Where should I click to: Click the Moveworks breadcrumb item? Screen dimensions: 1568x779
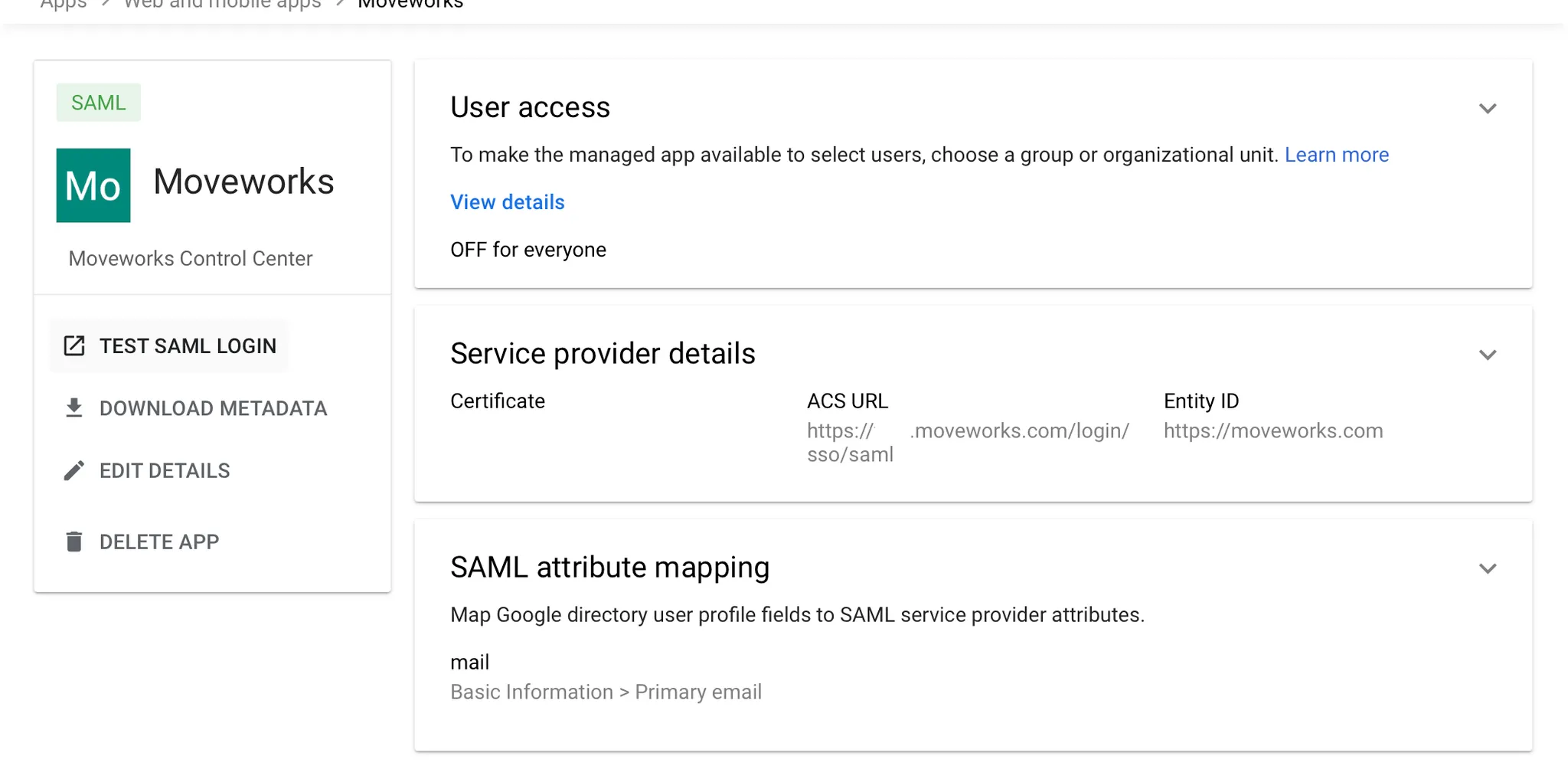(x=410, y=4)
